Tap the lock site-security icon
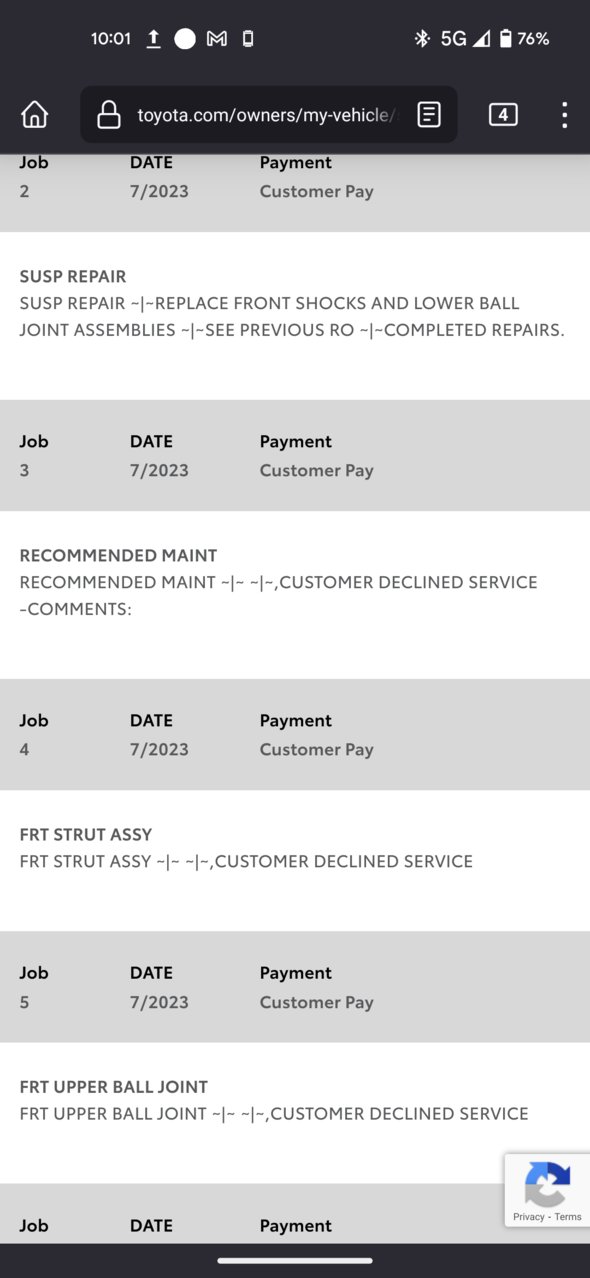The width and height of the screenshot is (590, 1278). (108, 115)
